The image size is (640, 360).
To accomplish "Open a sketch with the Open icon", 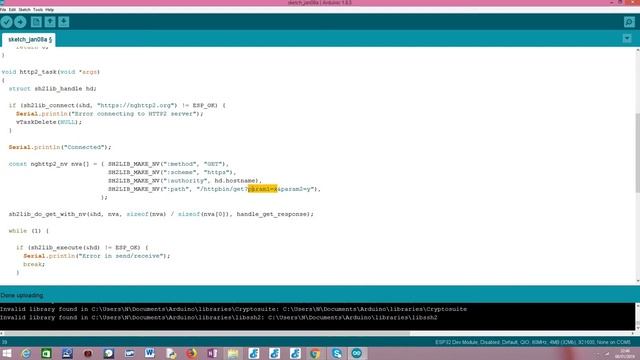I will [50, 22].
